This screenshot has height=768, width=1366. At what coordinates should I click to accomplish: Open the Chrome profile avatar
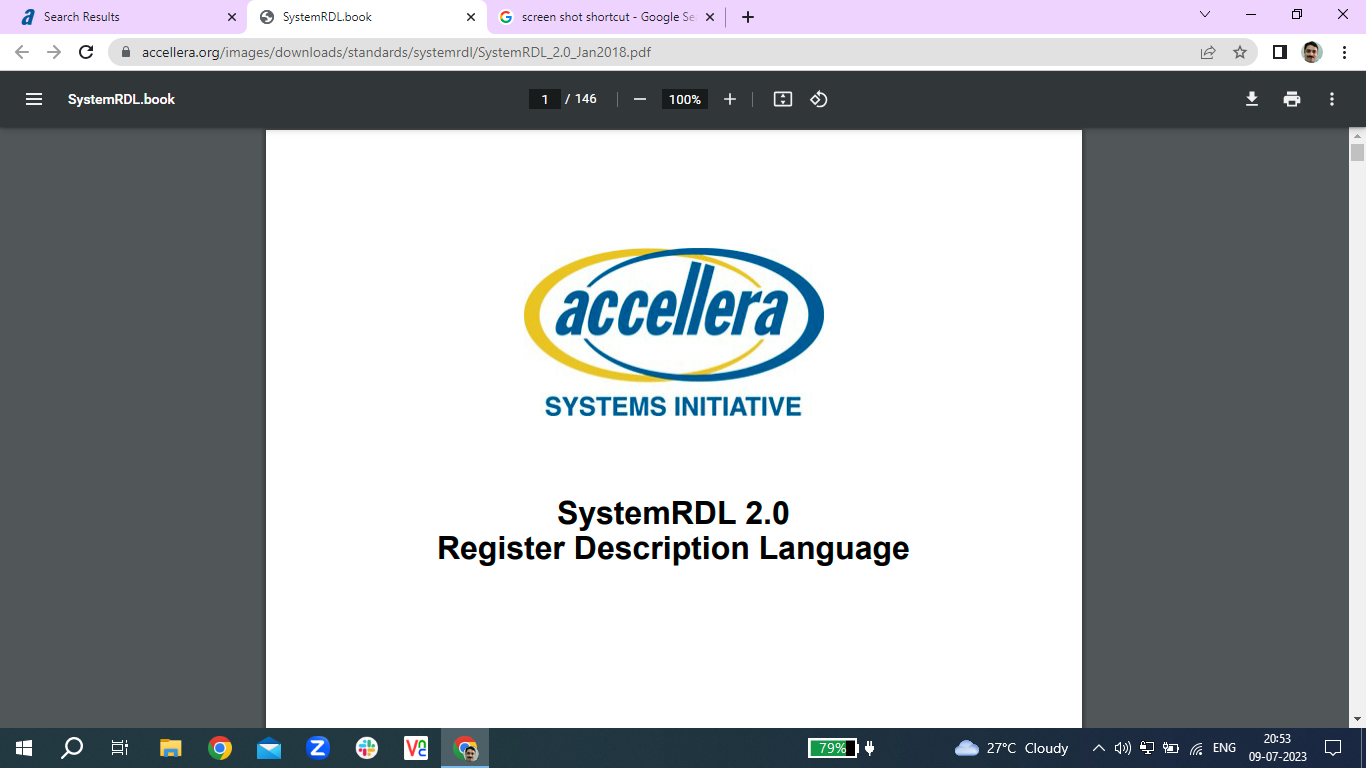click(1312, 52)
